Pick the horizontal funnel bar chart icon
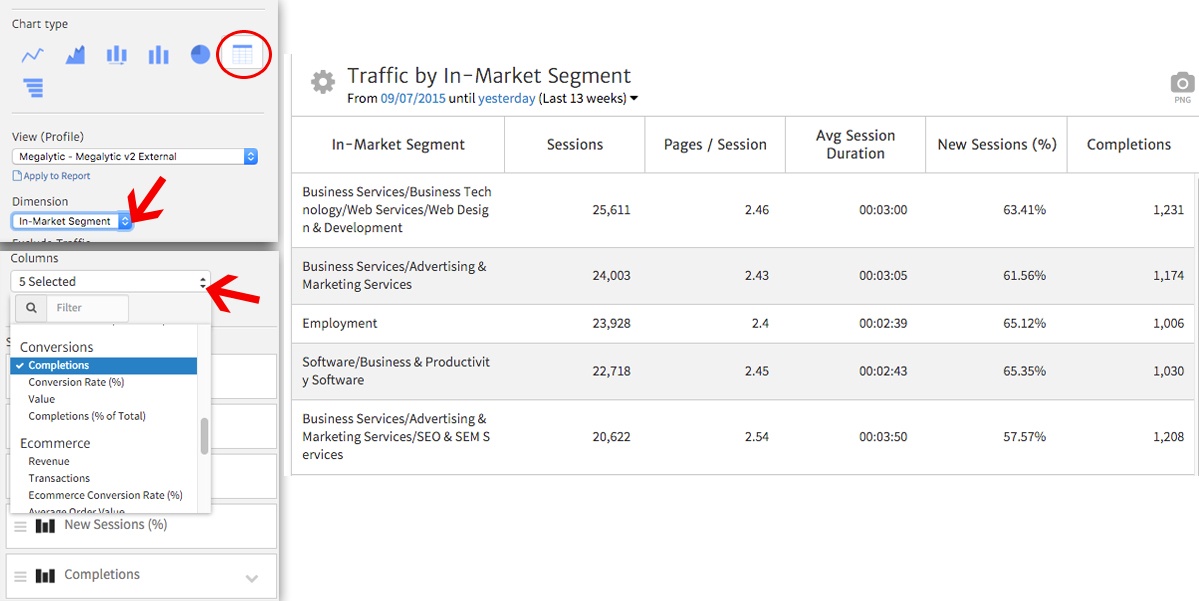This screenshot has height=601, width=1199. point(33,88)
